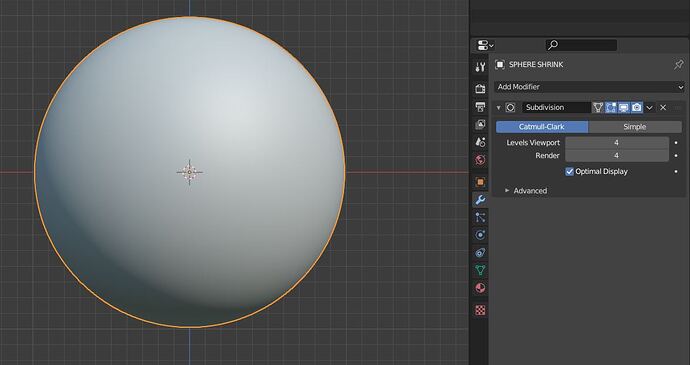Open the Object properties tab
The height and width of the screenshot is (365, 690).
(x=480, y=182)
